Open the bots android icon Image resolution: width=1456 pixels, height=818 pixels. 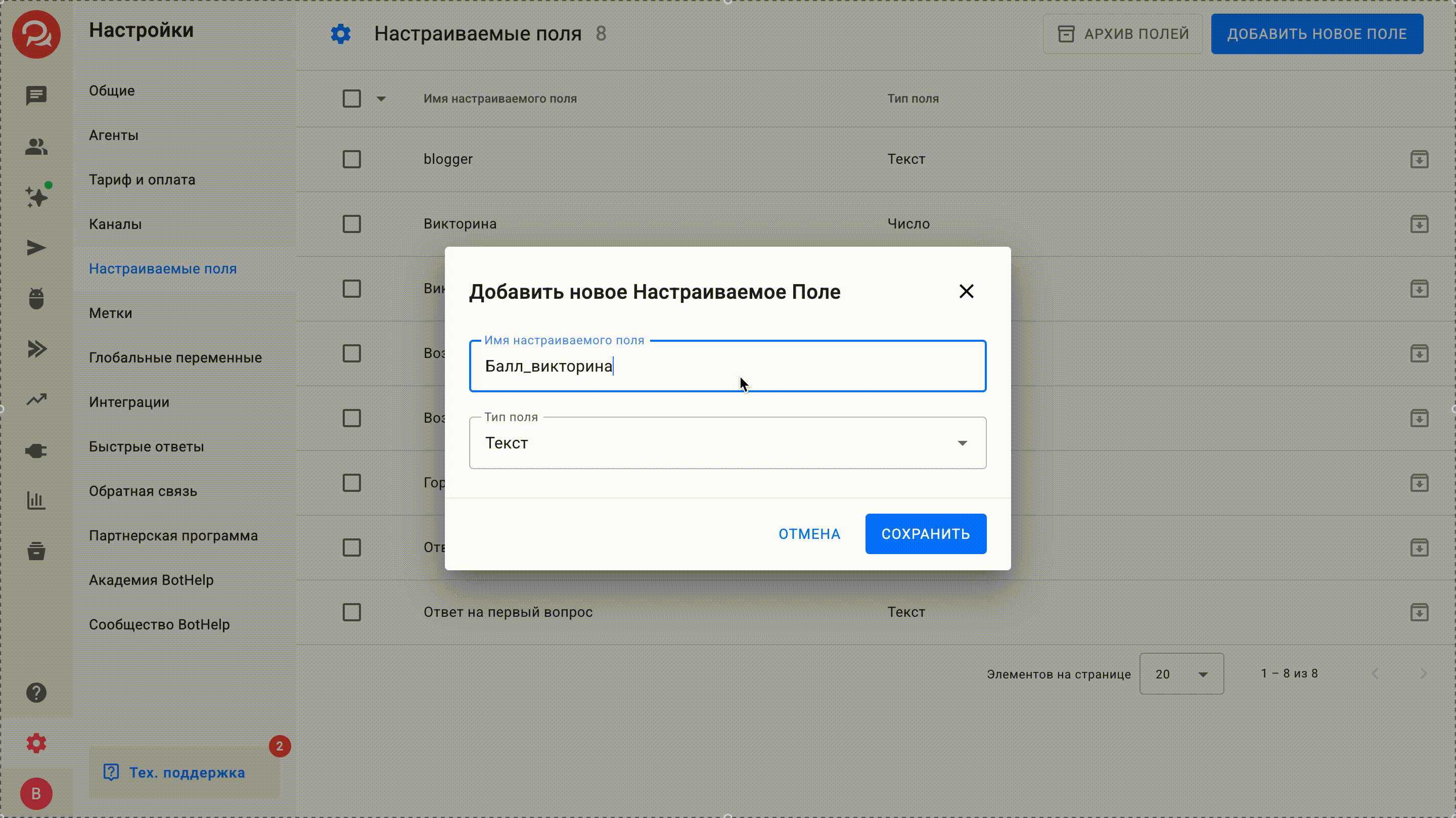[36, 298]
